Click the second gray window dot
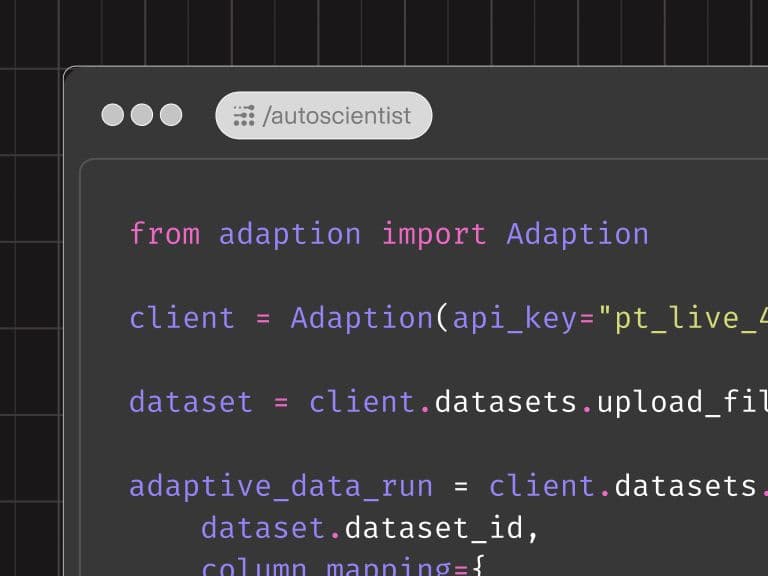This screenshot has height=576, width=768. [142, 115]
